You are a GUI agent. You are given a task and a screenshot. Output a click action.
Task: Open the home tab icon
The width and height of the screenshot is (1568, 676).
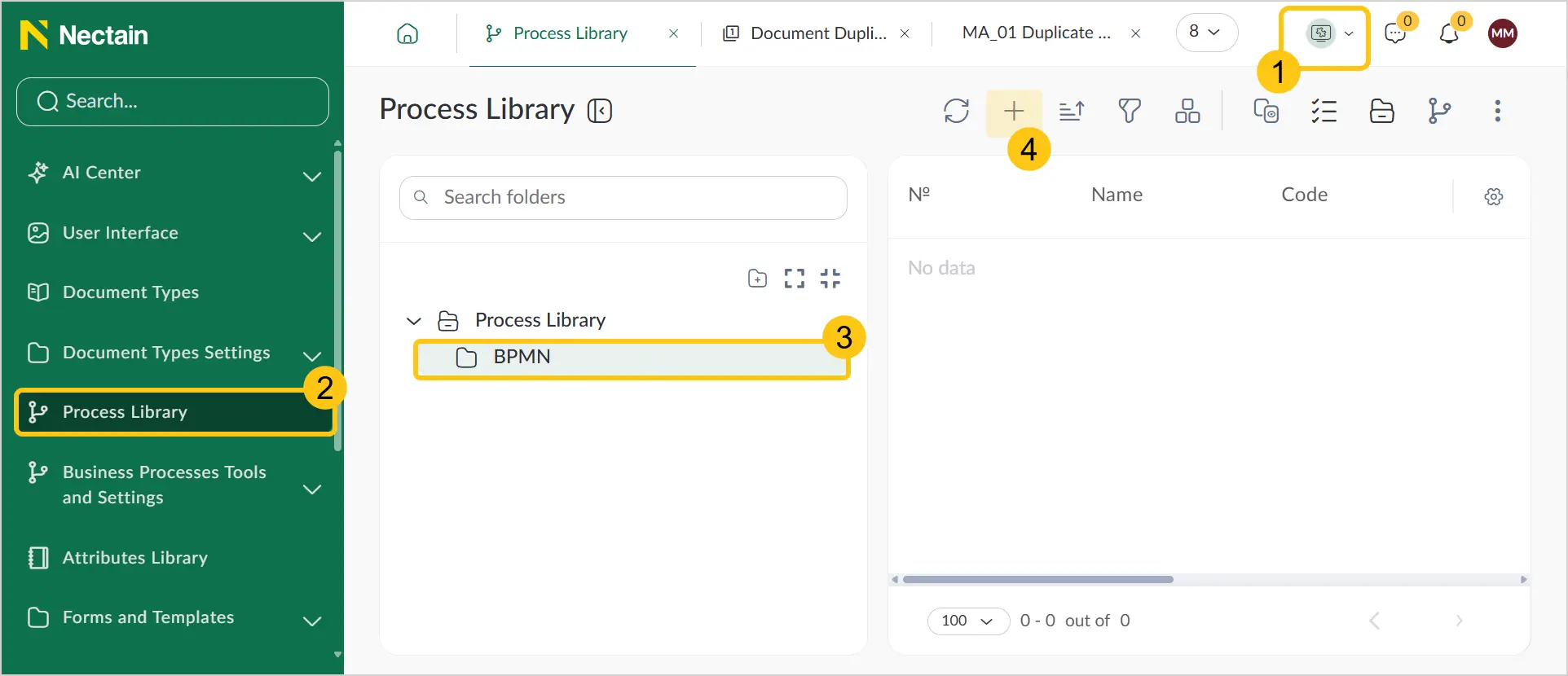(407, 33)
